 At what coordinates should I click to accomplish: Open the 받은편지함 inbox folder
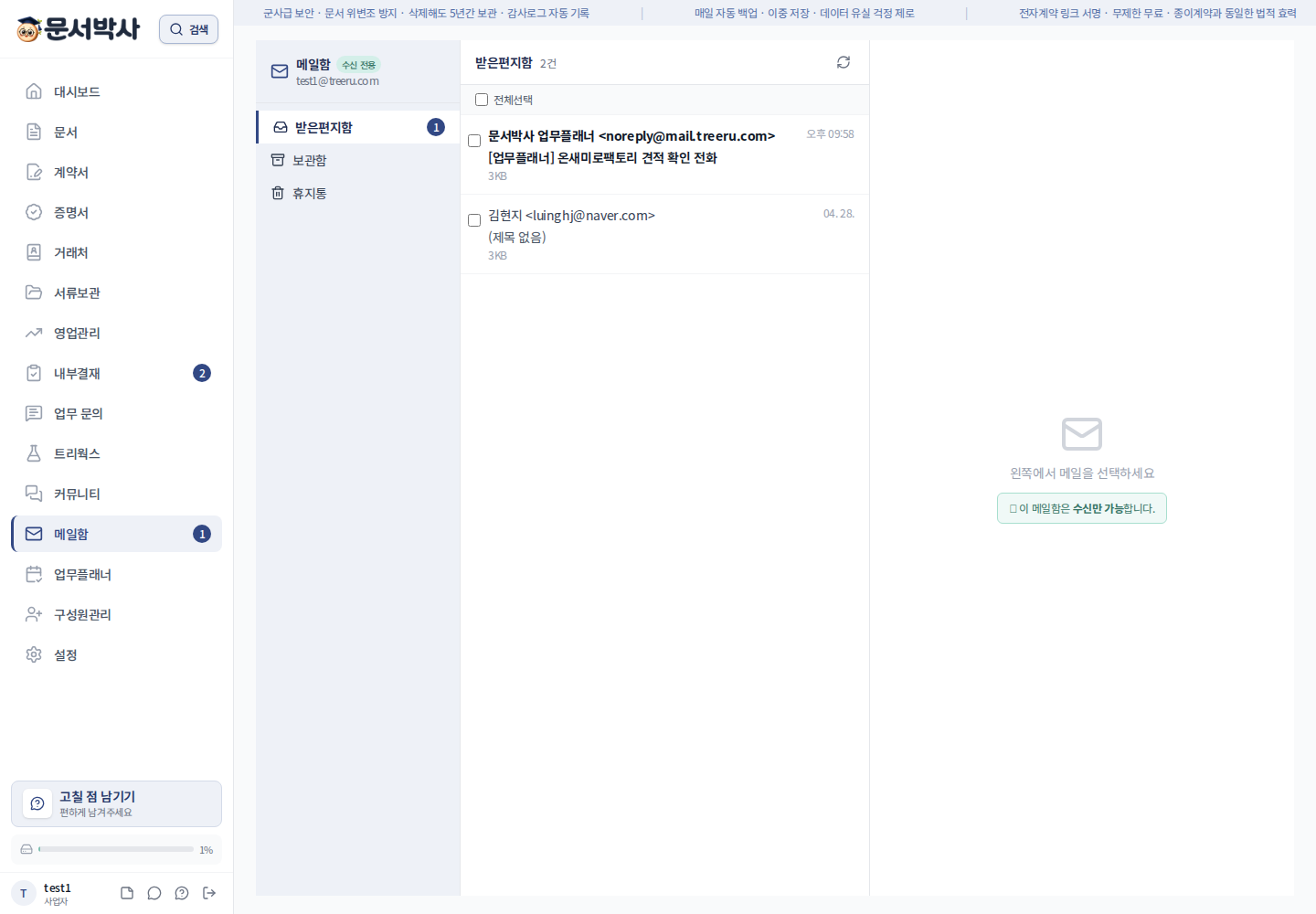click(x=358, y=127)
